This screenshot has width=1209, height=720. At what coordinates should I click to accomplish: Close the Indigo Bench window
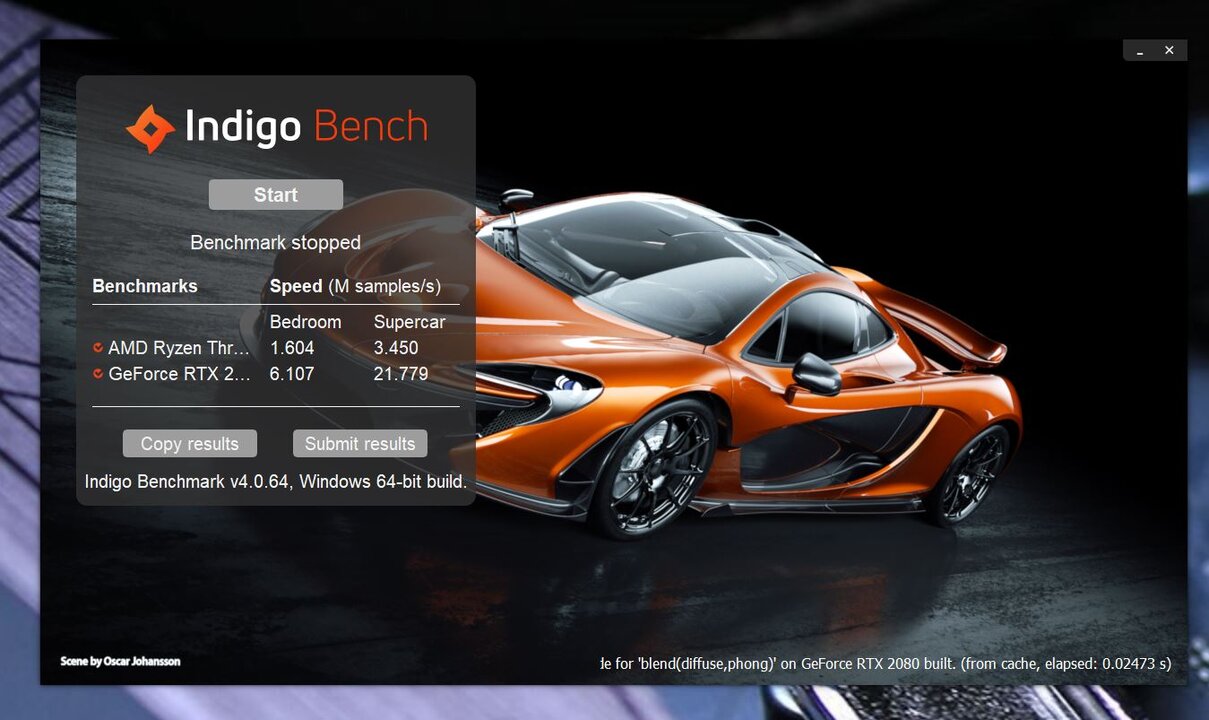pyautogui.click(x=1170, y=50)
